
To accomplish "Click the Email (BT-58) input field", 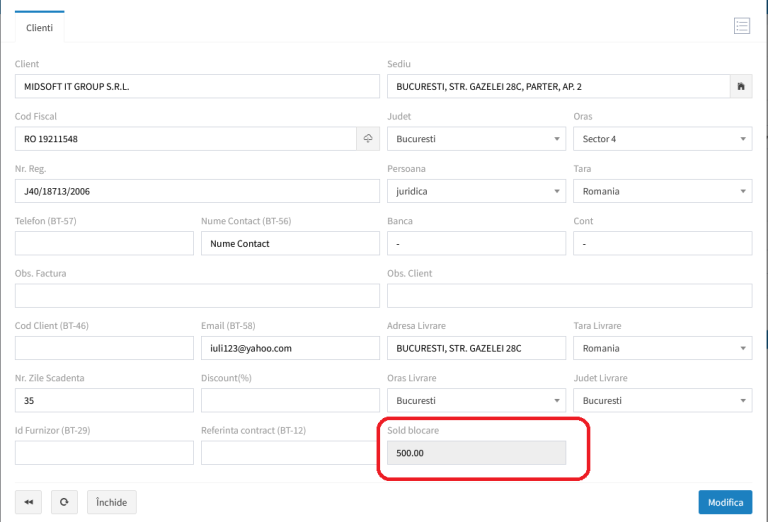I will click(x=289, y=348).
